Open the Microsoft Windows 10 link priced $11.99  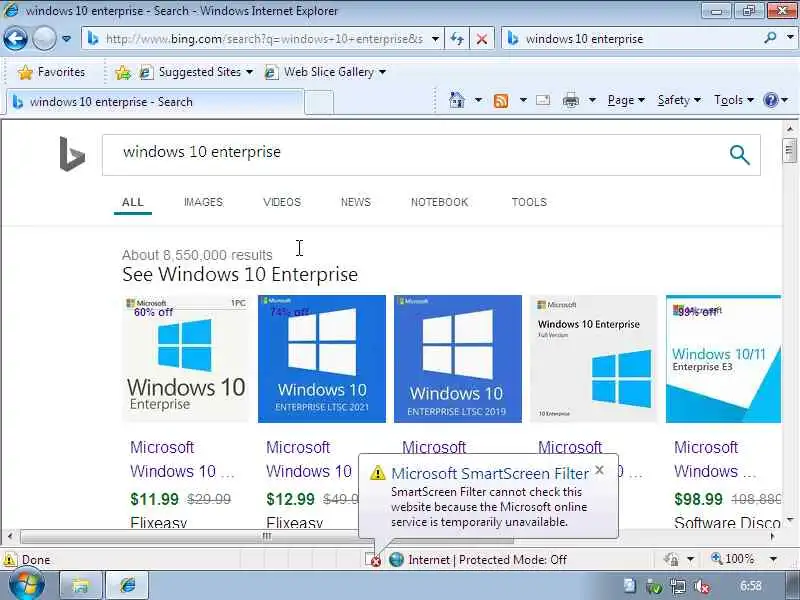click(x=182, y=459)
